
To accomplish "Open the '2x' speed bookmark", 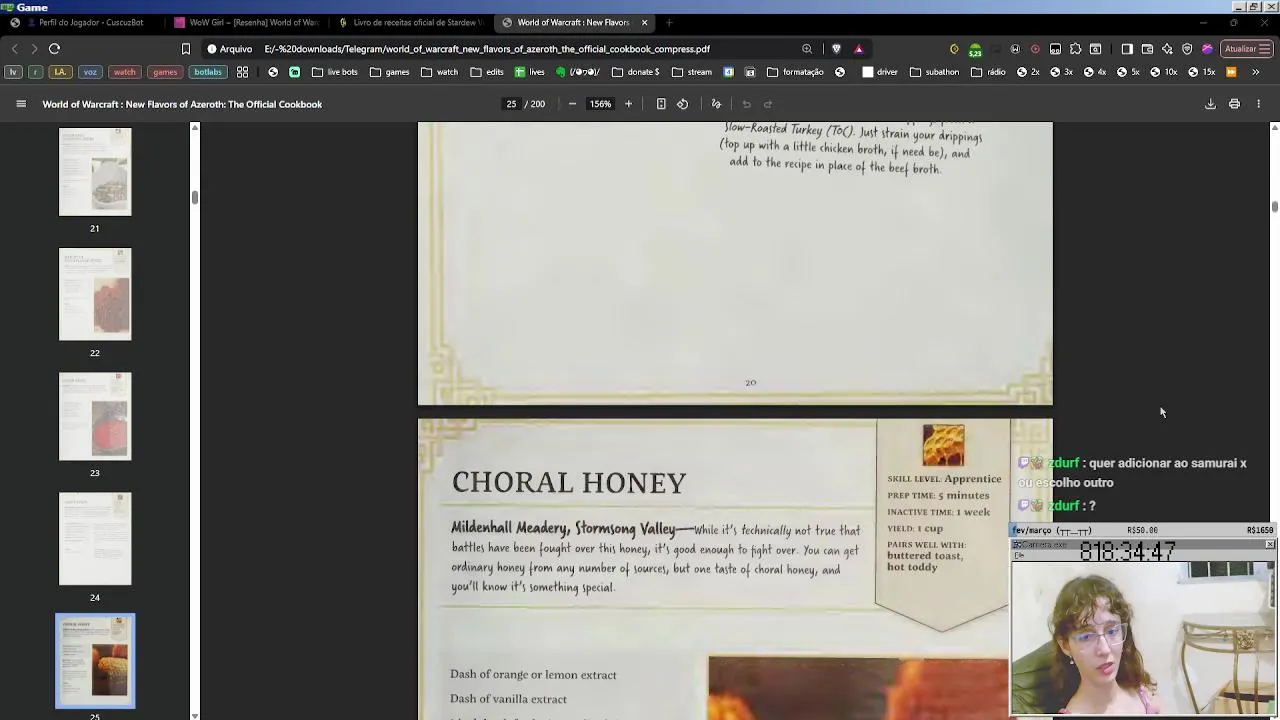I will tap(1029, 72).
